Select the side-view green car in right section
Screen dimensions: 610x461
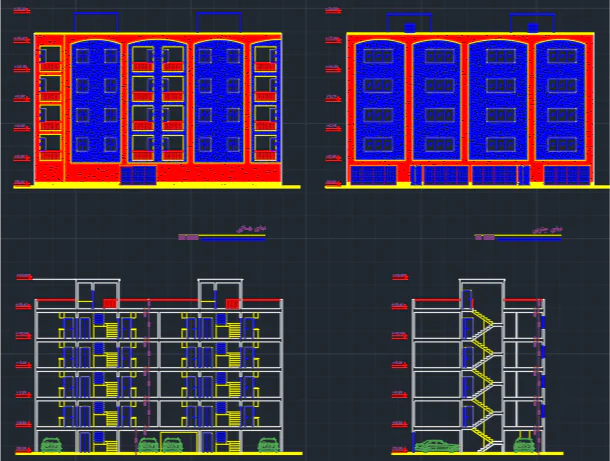[x=435, y=446]
